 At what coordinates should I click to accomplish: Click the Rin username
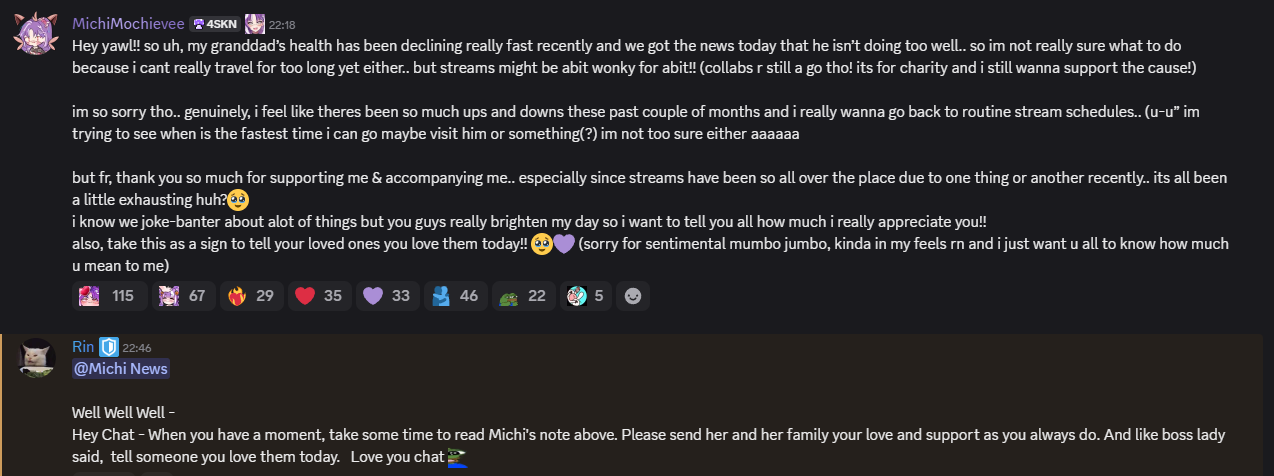click(x=82, y=347)
